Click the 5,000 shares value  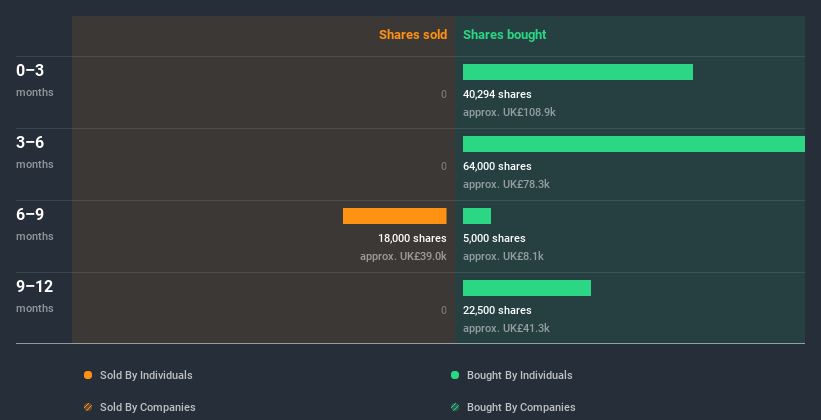pos(494,238)
